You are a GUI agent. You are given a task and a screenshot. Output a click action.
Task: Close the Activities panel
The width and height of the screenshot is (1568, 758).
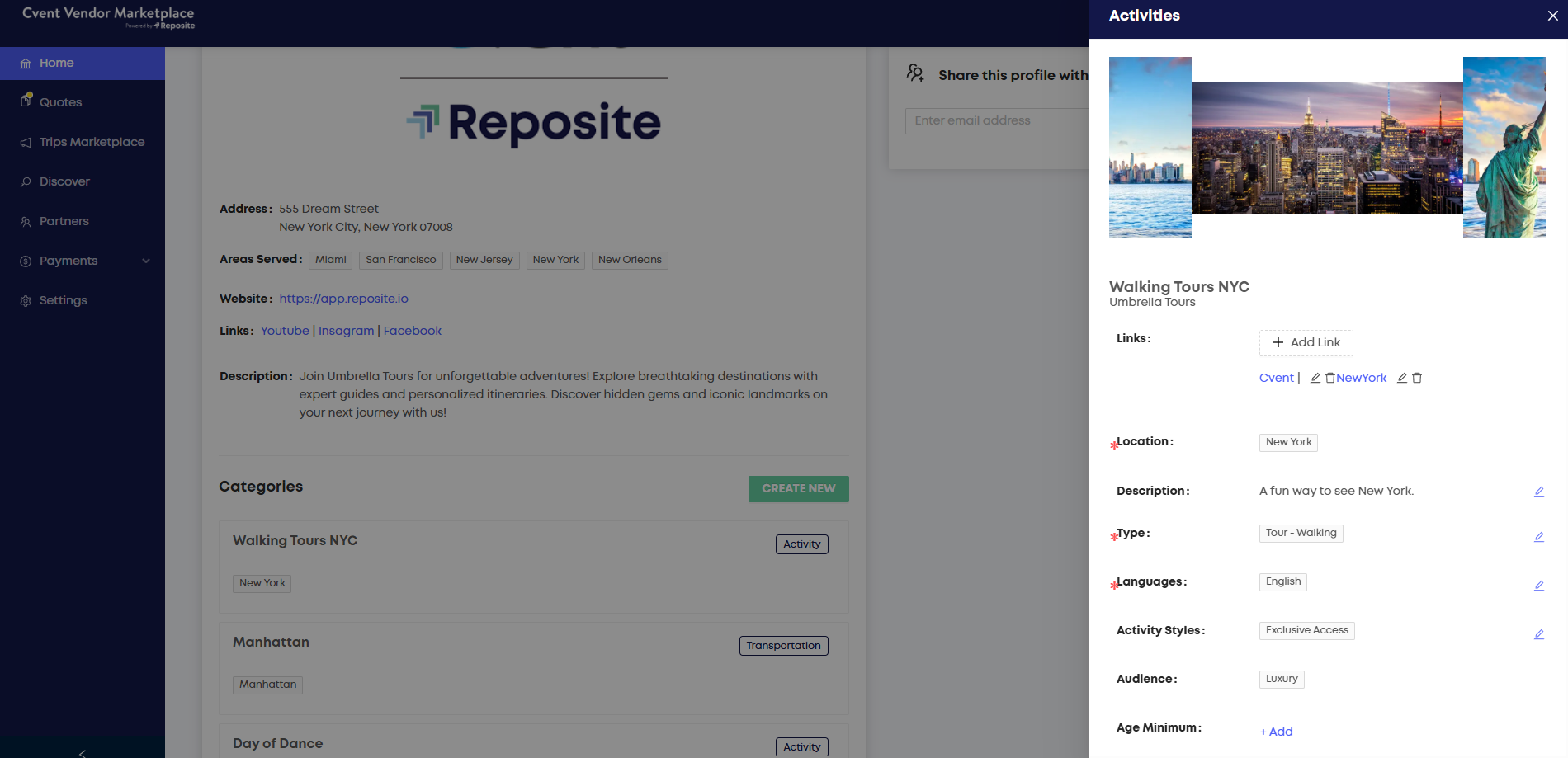1552,16
